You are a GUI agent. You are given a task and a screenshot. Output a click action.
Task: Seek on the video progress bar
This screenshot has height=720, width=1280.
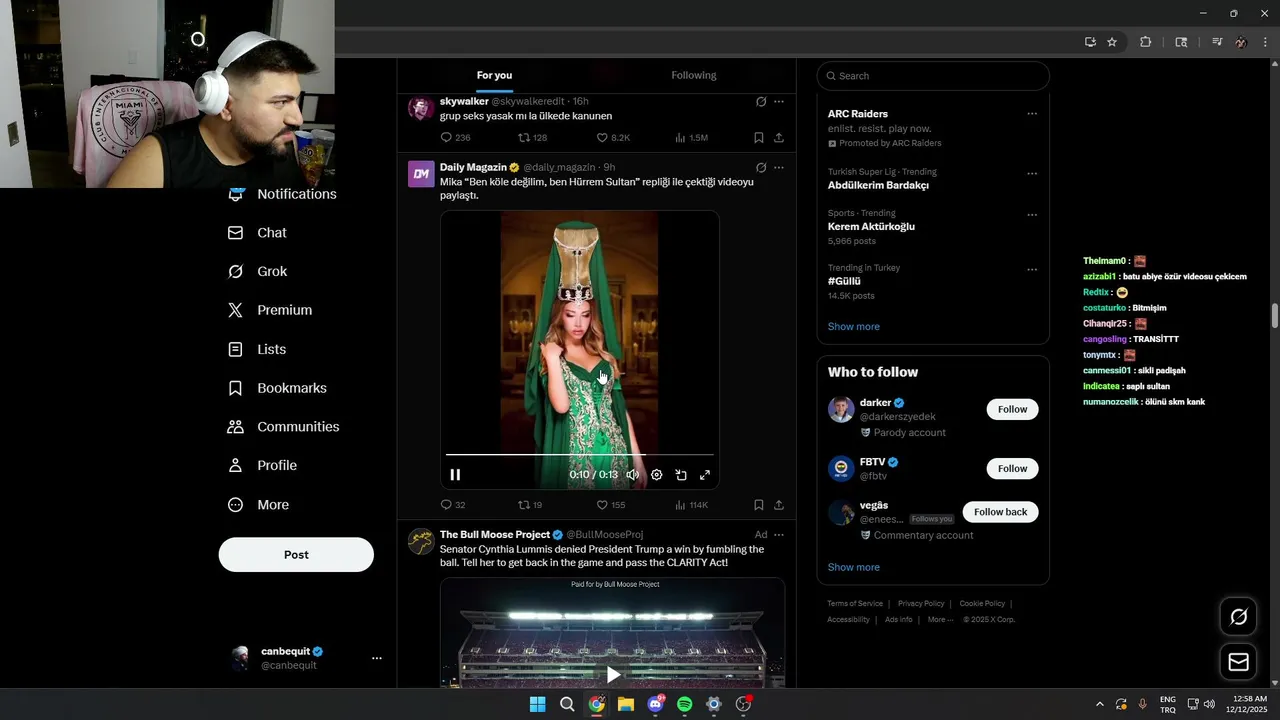pyautogui.click(x=580, y=455)
